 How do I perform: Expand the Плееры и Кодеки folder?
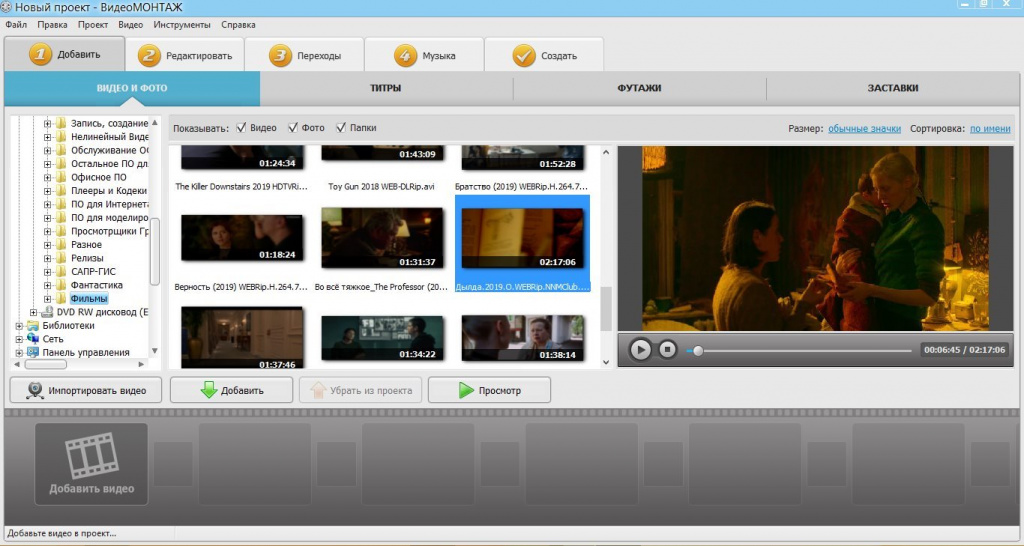[x=48, y=191]
